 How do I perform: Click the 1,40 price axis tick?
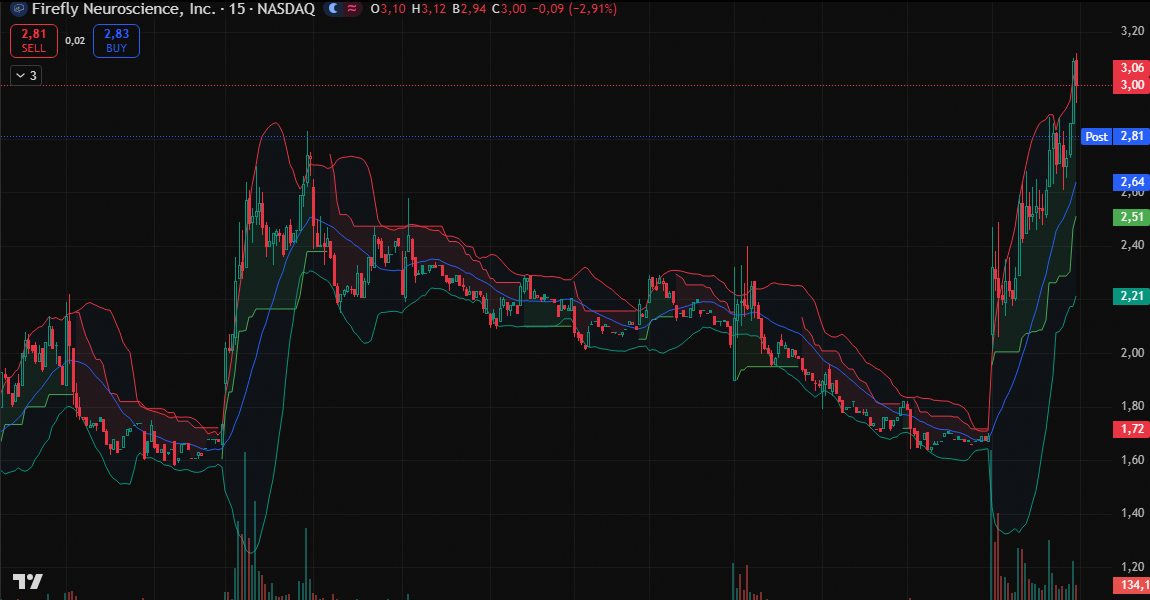pyautogui.click(x=1132, y=513)
